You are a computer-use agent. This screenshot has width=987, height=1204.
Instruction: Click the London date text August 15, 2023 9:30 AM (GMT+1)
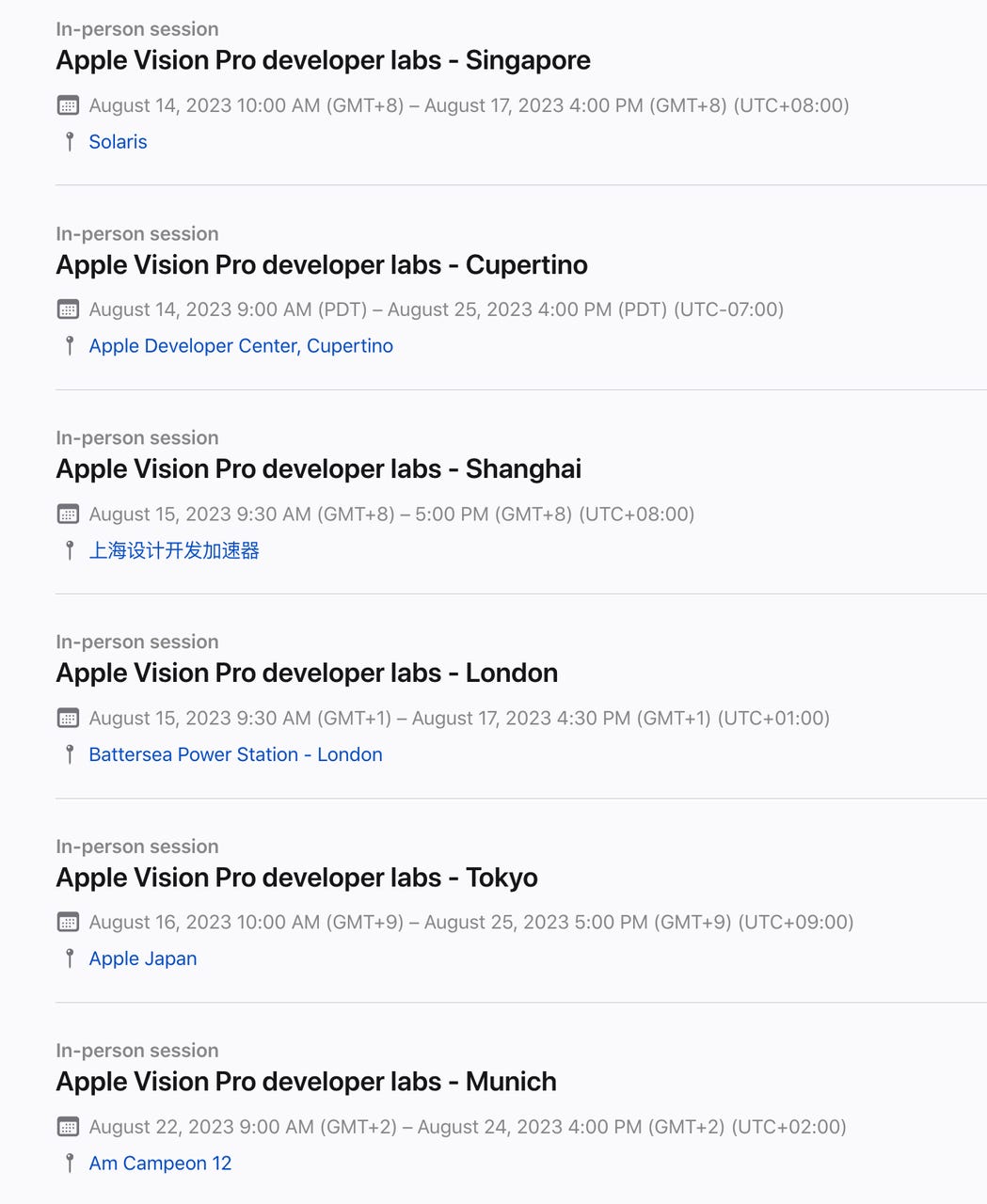coord(240,719)
